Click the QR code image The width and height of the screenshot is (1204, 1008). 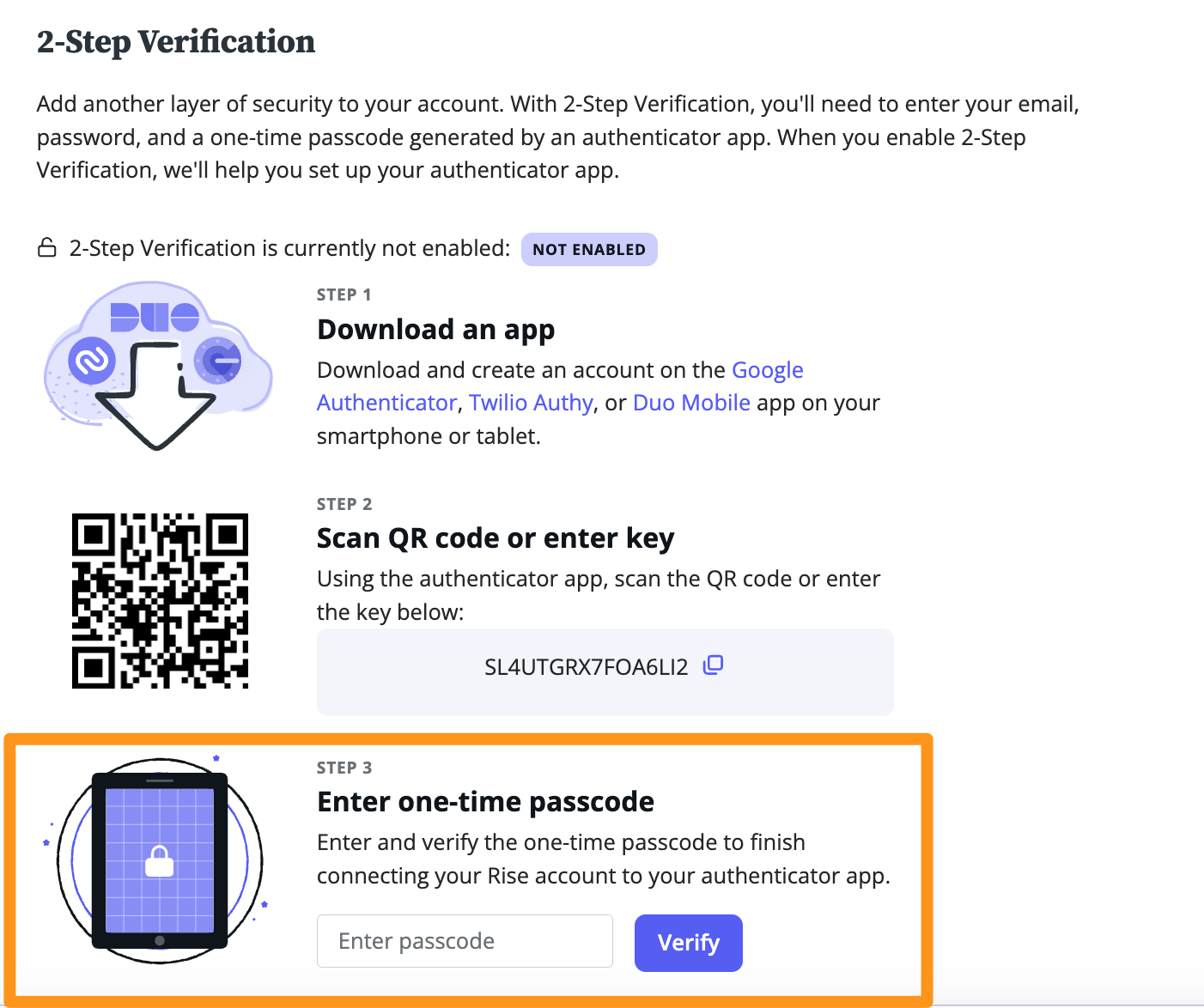pyautogui.click(x=160, y=601)
